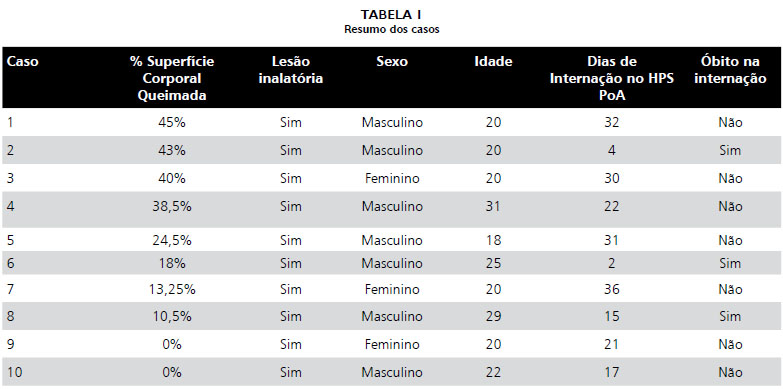Click the Óbito na internação header
The image size is (783, 389).
(x=730, y=70)
